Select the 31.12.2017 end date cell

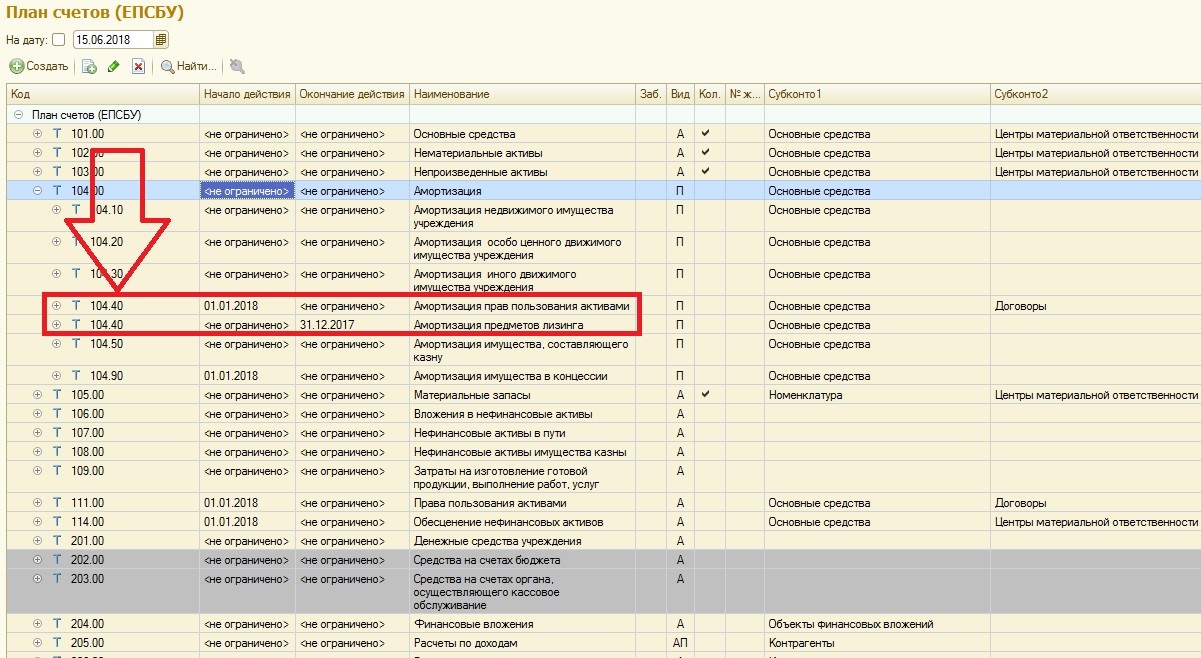(352, 325)
